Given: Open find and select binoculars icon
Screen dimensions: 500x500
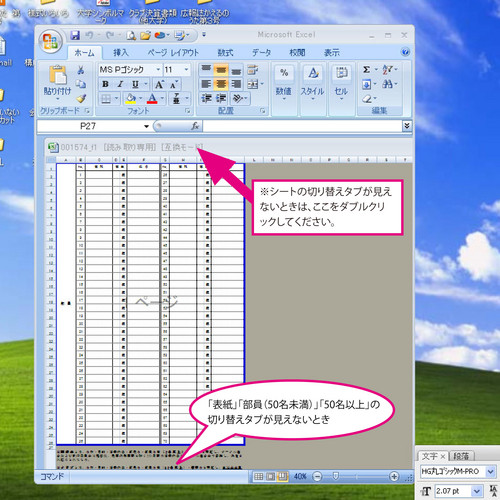Looking at the screenshot, I should click(x=388, y=84).
